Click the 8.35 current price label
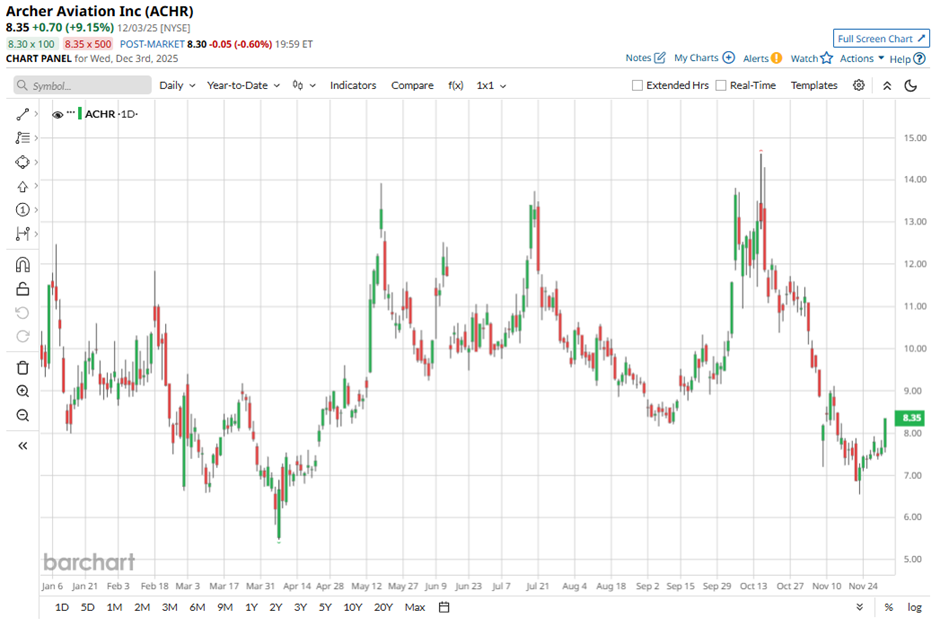 click(x=911, y=417)
